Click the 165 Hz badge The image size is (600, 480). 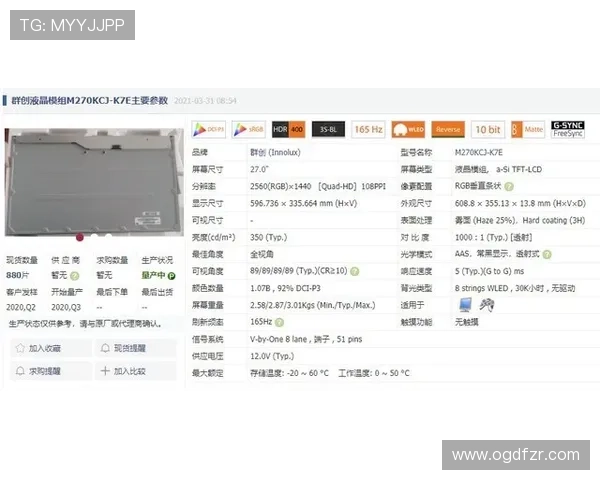[x=368, y=129]
